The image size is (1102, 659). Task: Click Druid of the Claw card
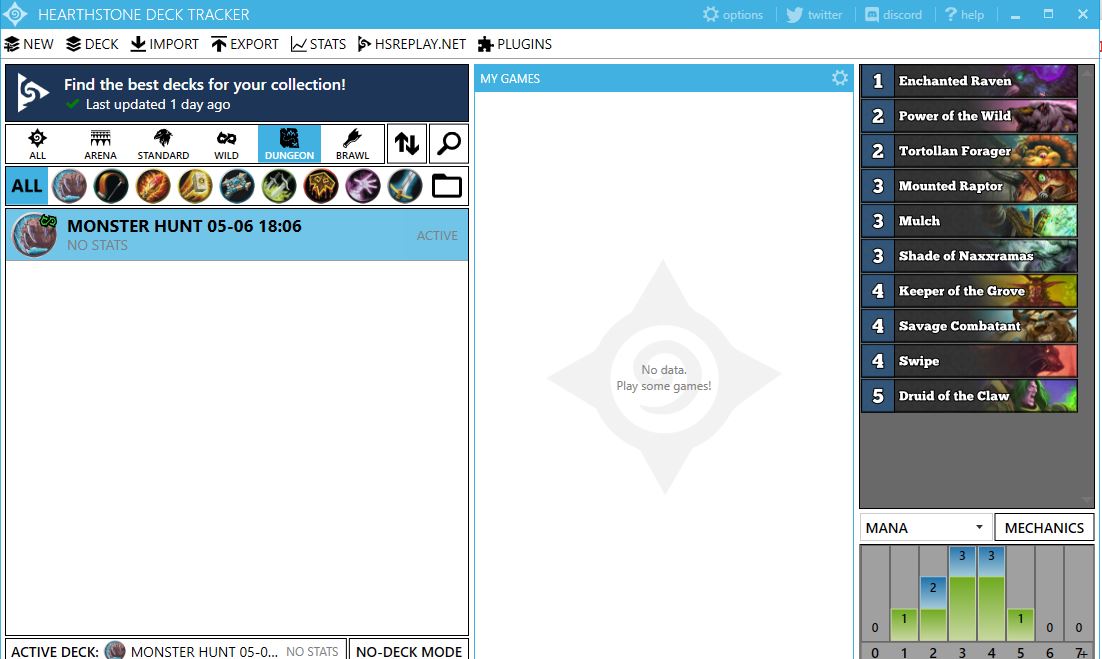pos(969,396)
